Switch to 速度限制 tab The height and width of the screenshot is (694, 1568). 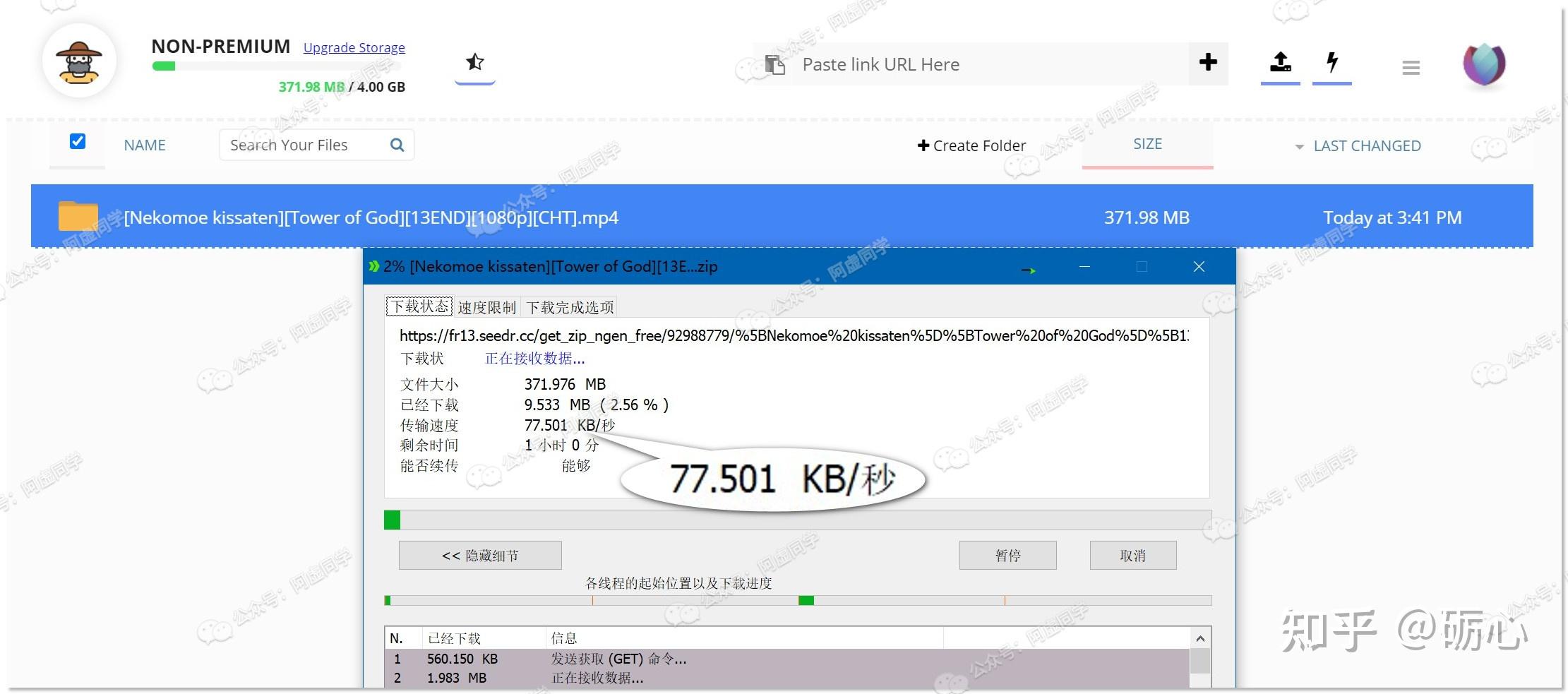486,307
